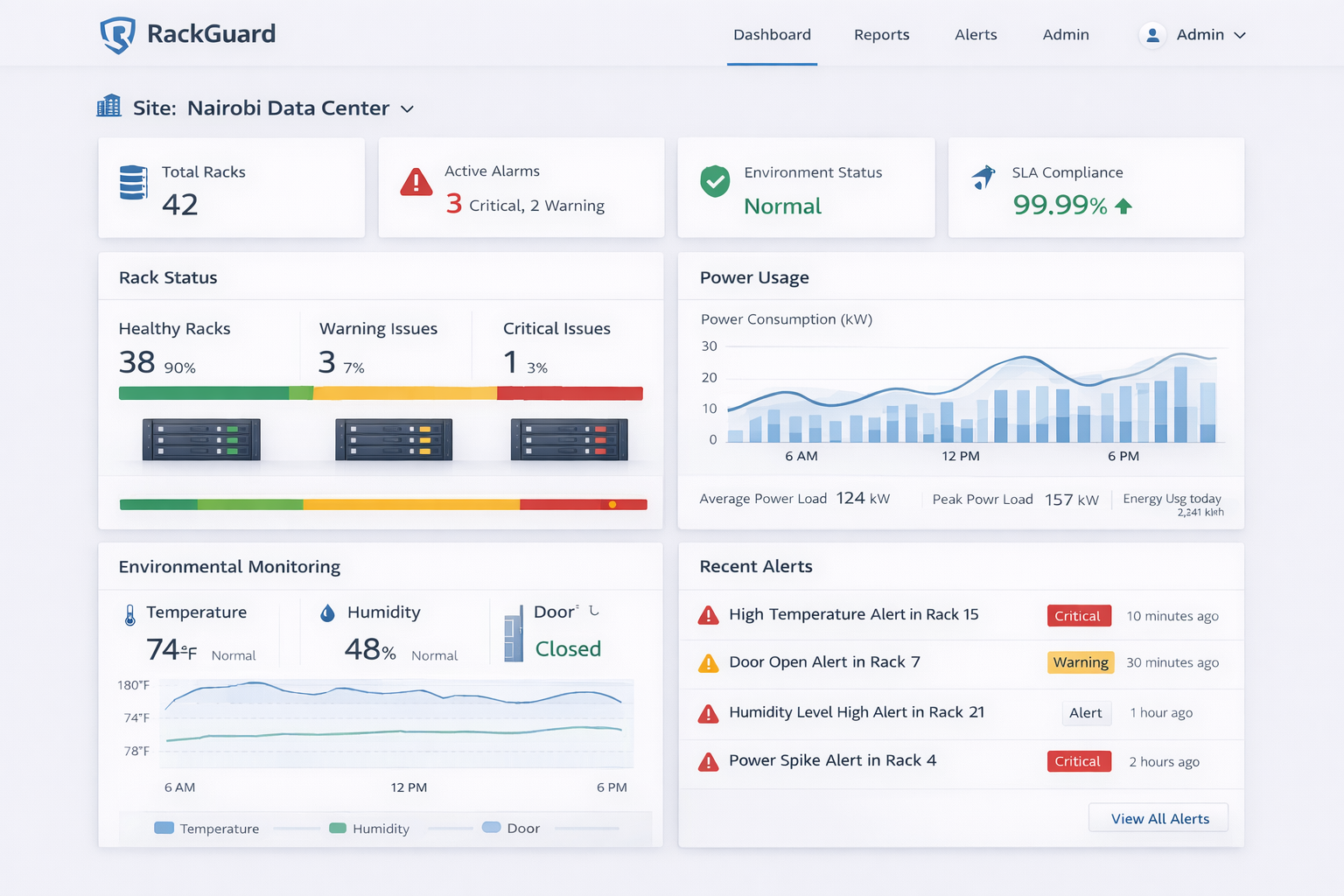1344x896 pixels.
Task: Open Humidity Level High Alert in Rack 21
Action: [857, 712]
